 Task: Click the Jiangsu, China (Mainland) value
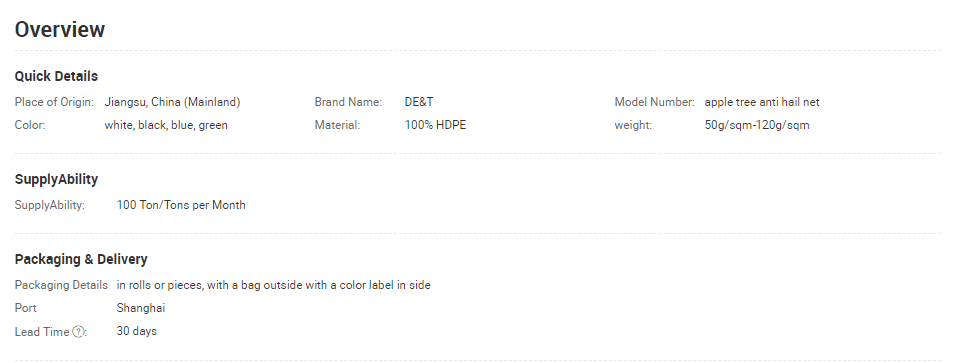(173, 102)
